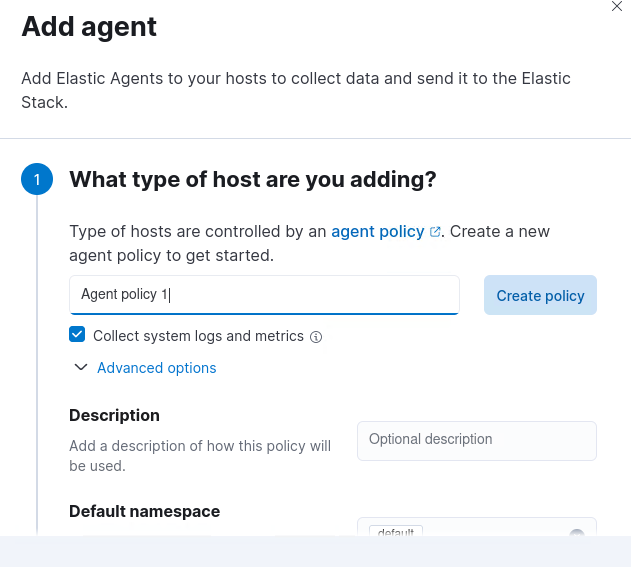The image size is (631, 567).
Task: Clear the Default namespace field with its icon
Action: [x=577, y=533]
